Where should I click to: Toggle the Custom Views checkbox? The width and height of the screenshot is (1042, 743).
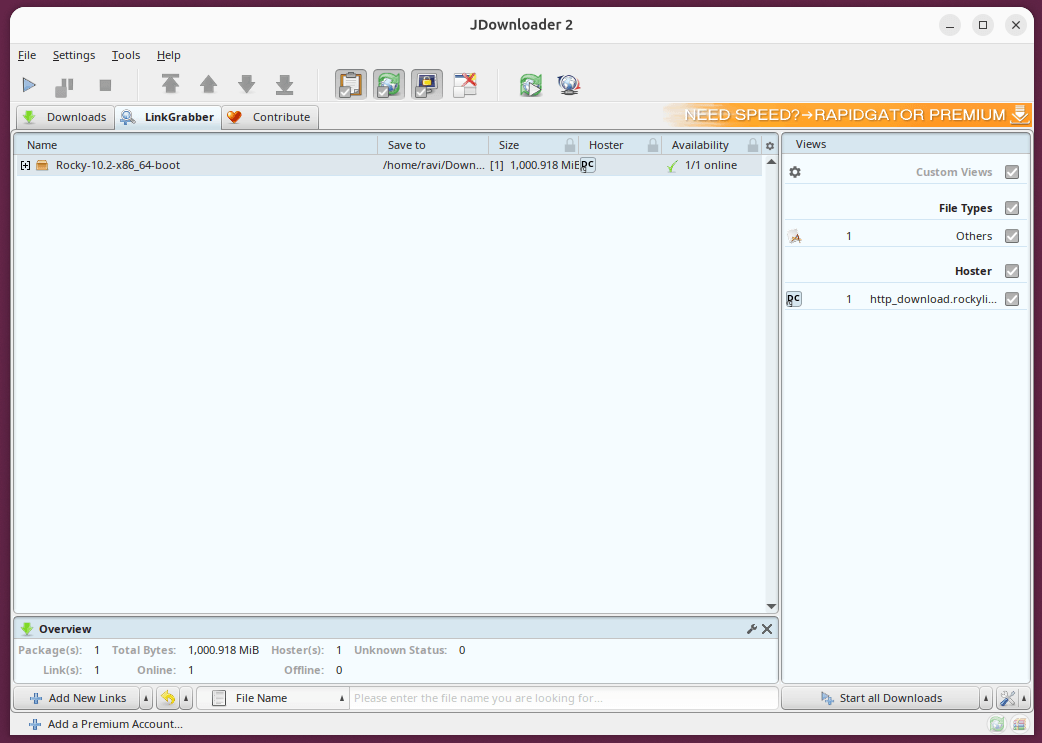pyautogui.click(x=1011, y=172)
